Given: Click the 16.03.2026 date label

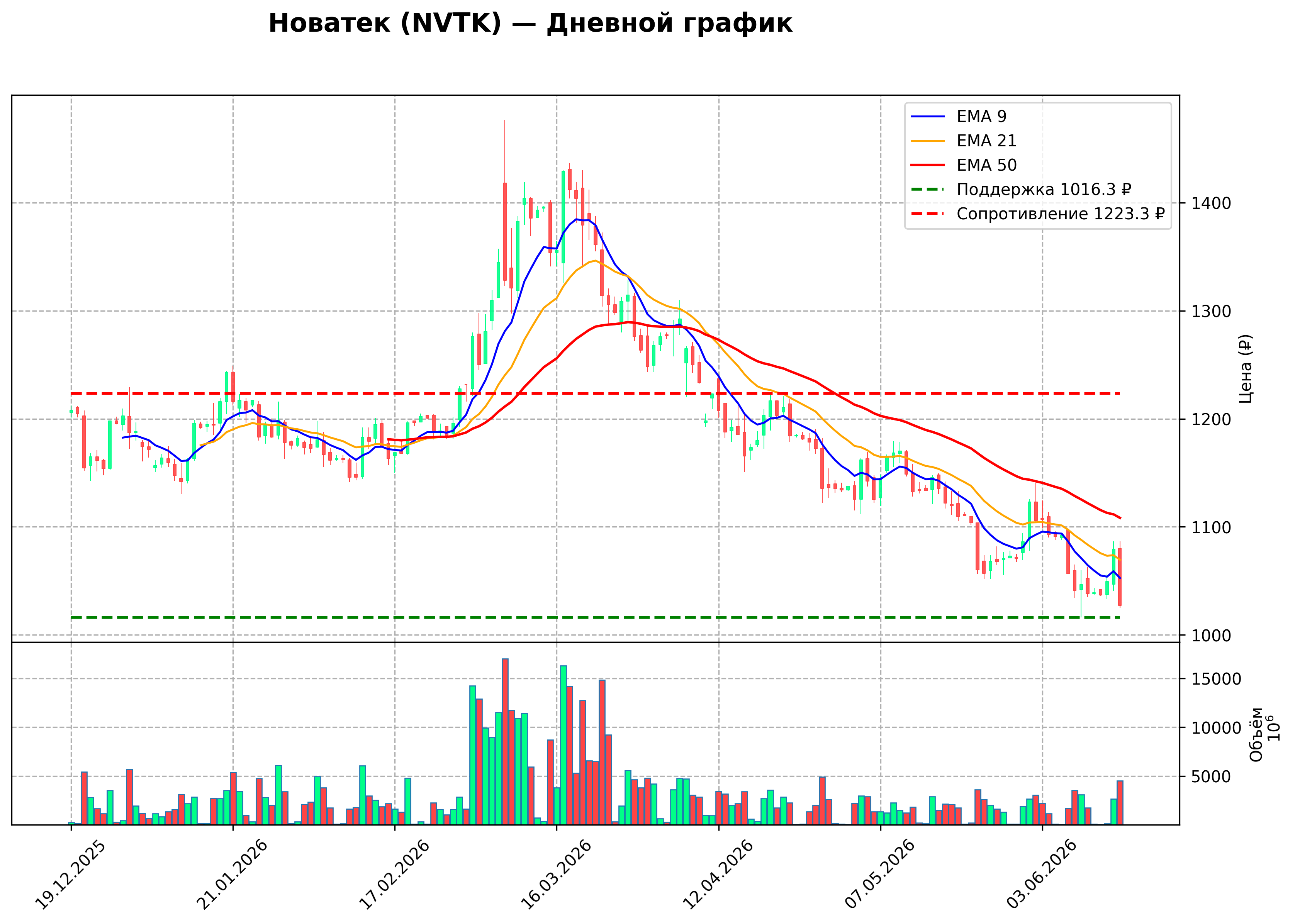Looking at the screenshot, I should pos(556,875).
